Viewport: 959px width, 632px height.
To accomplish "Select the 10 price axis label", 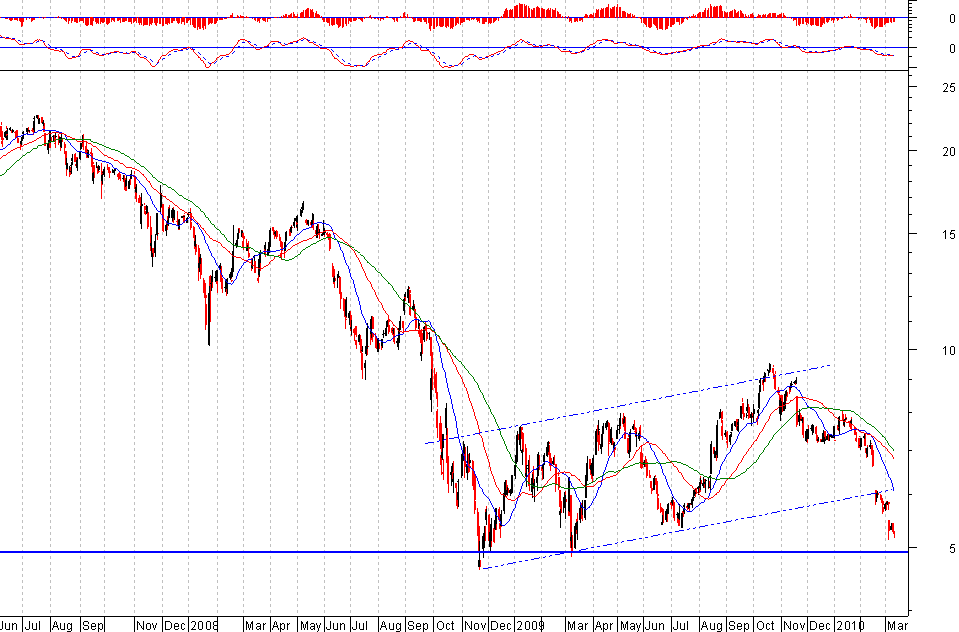I will point(949,351).
